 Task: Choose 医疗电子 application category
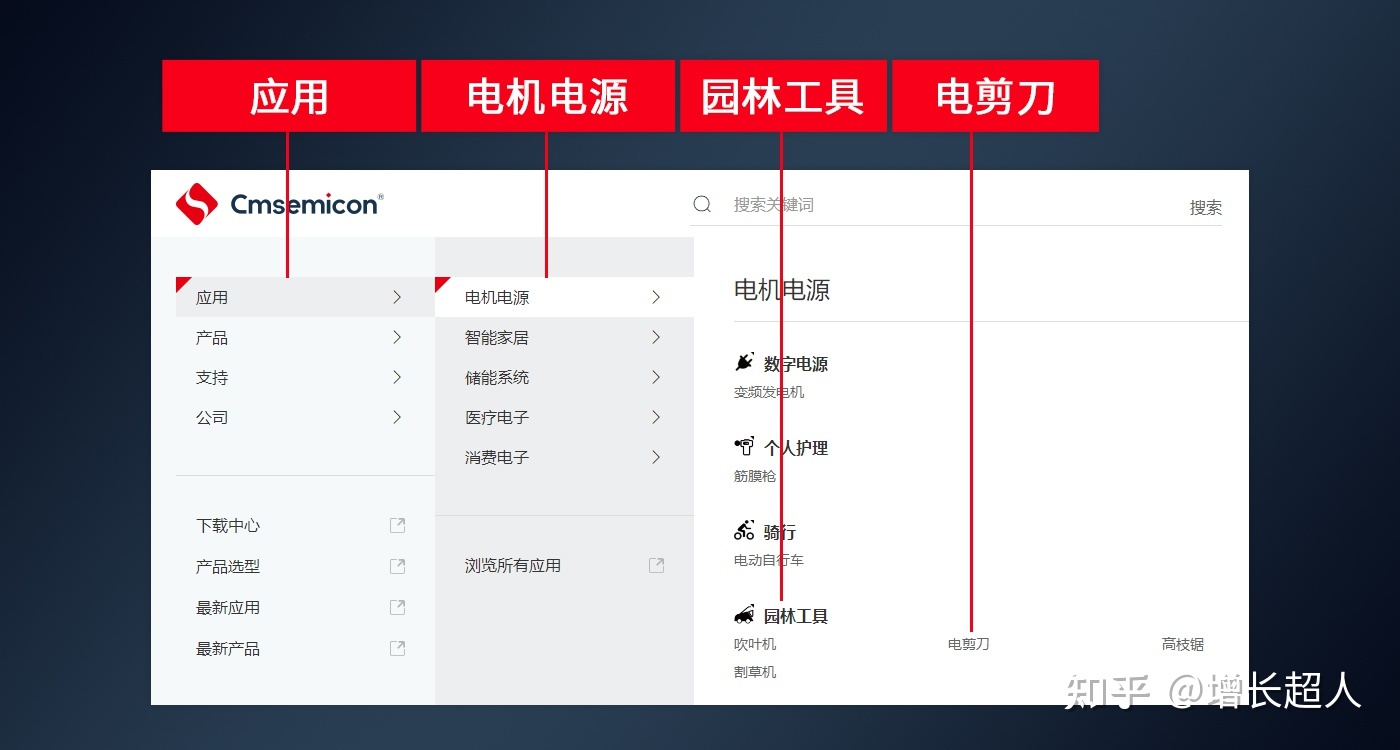tap(564, 417)
